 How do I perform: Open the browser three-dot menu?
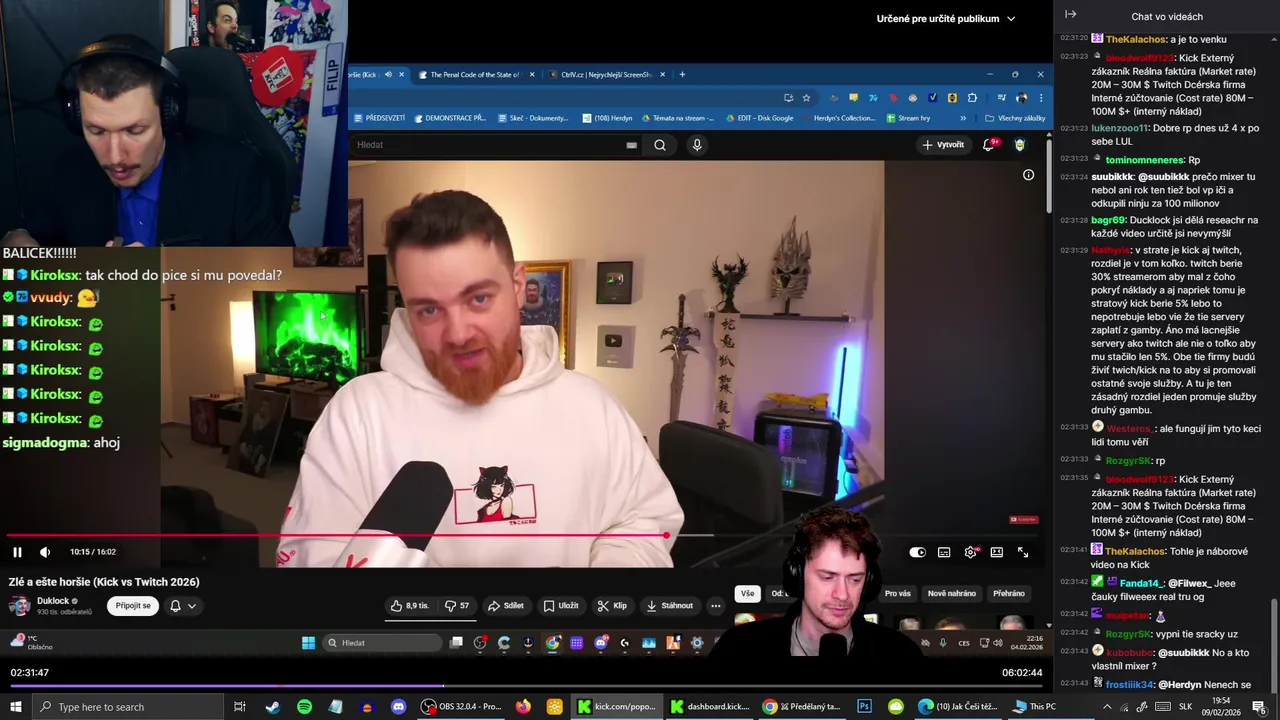pos(1040,98)
